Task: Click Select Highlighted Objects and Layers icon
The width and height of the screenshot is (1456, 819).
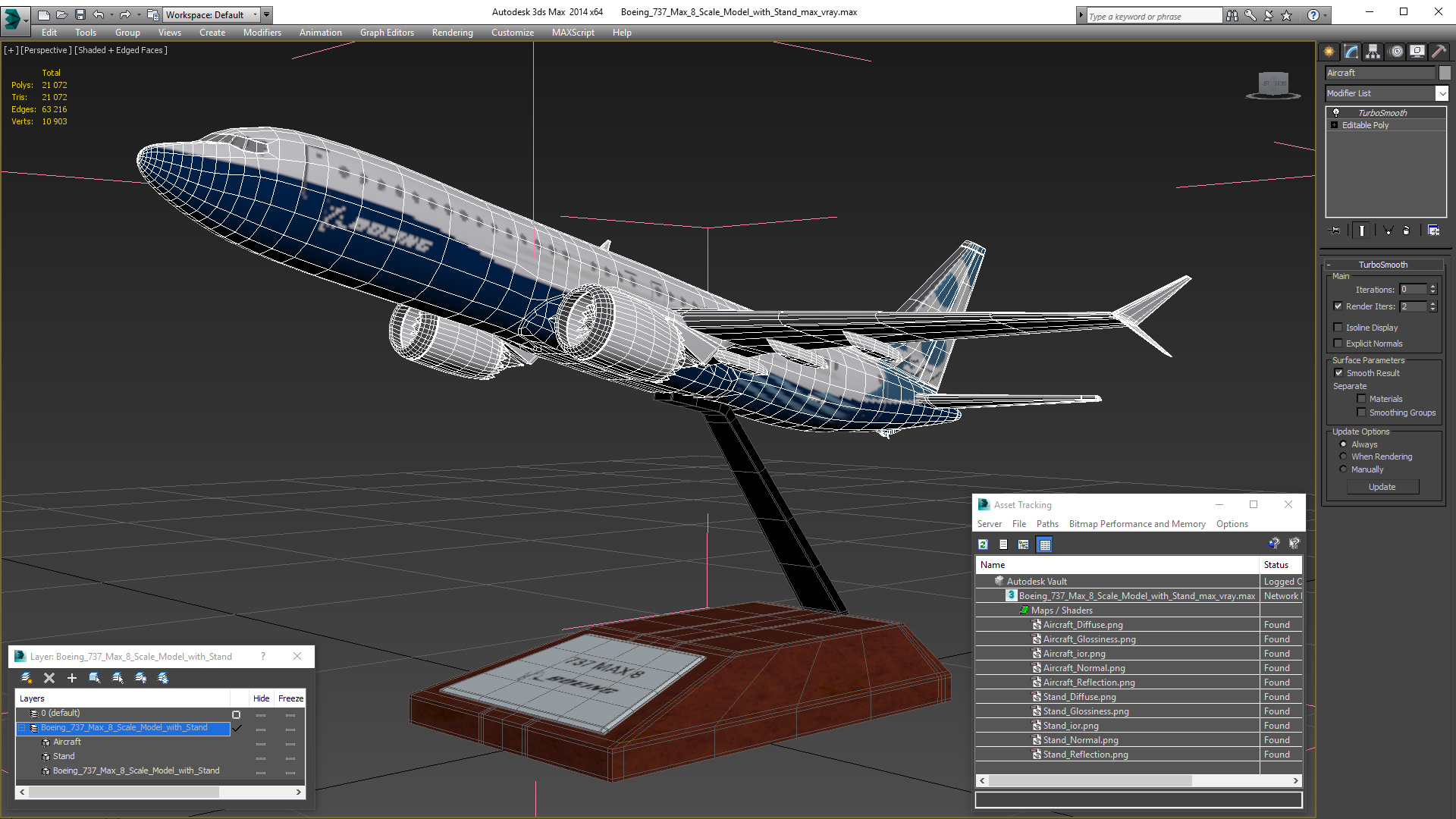Action: (95, 678)
